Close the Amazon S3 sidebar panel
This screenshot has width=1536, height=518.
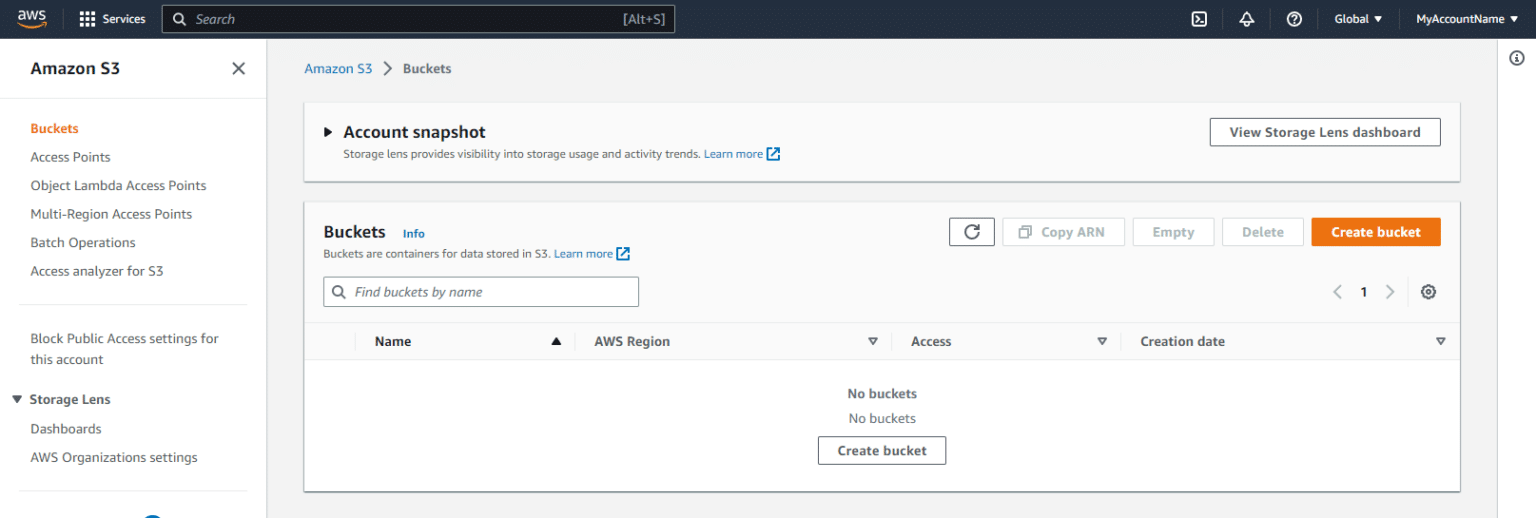coord(238,68)
